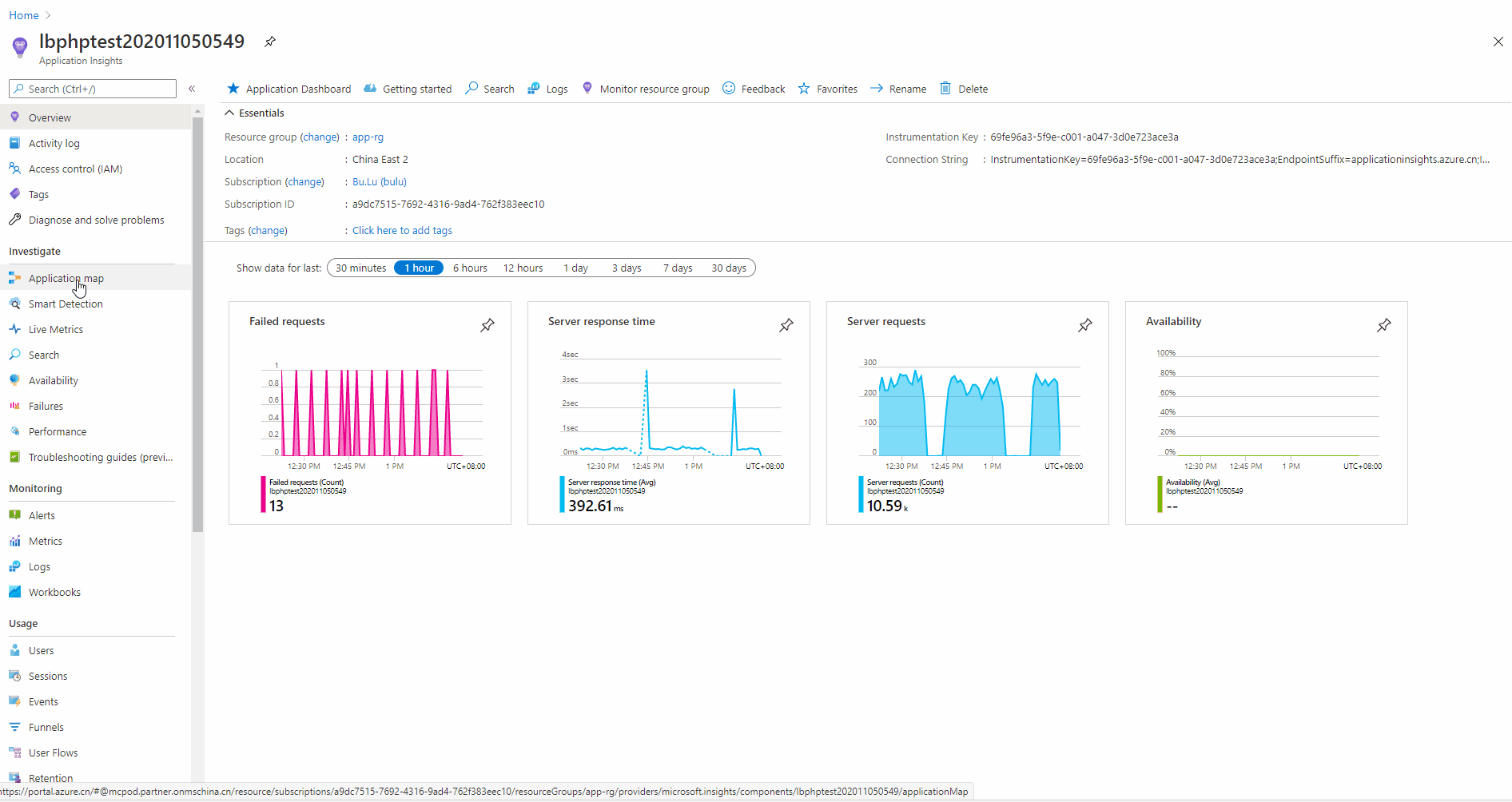
Task: Open Favorites star in the toolbar
Action: tap(804, 89)
